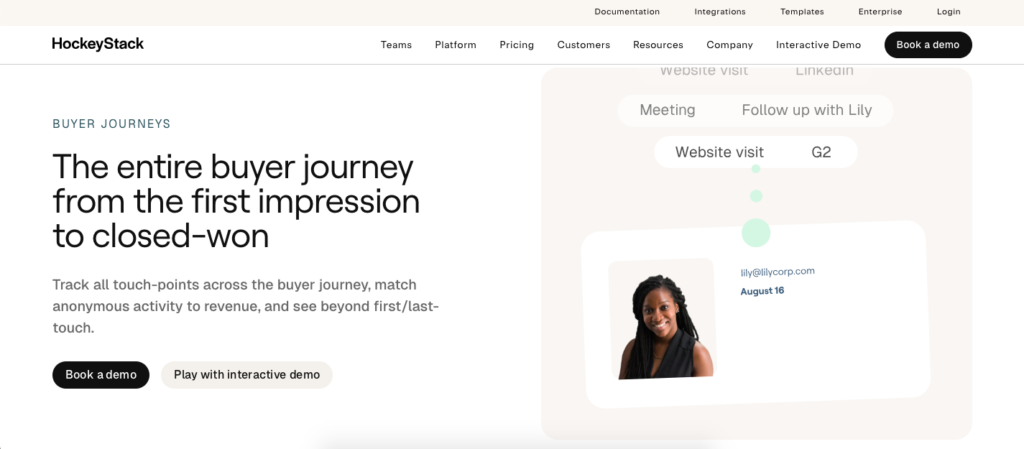Viewport: 1024px width, 449px height.
Task: Click the header Book a demo button
Action: [x=928, y=45]
